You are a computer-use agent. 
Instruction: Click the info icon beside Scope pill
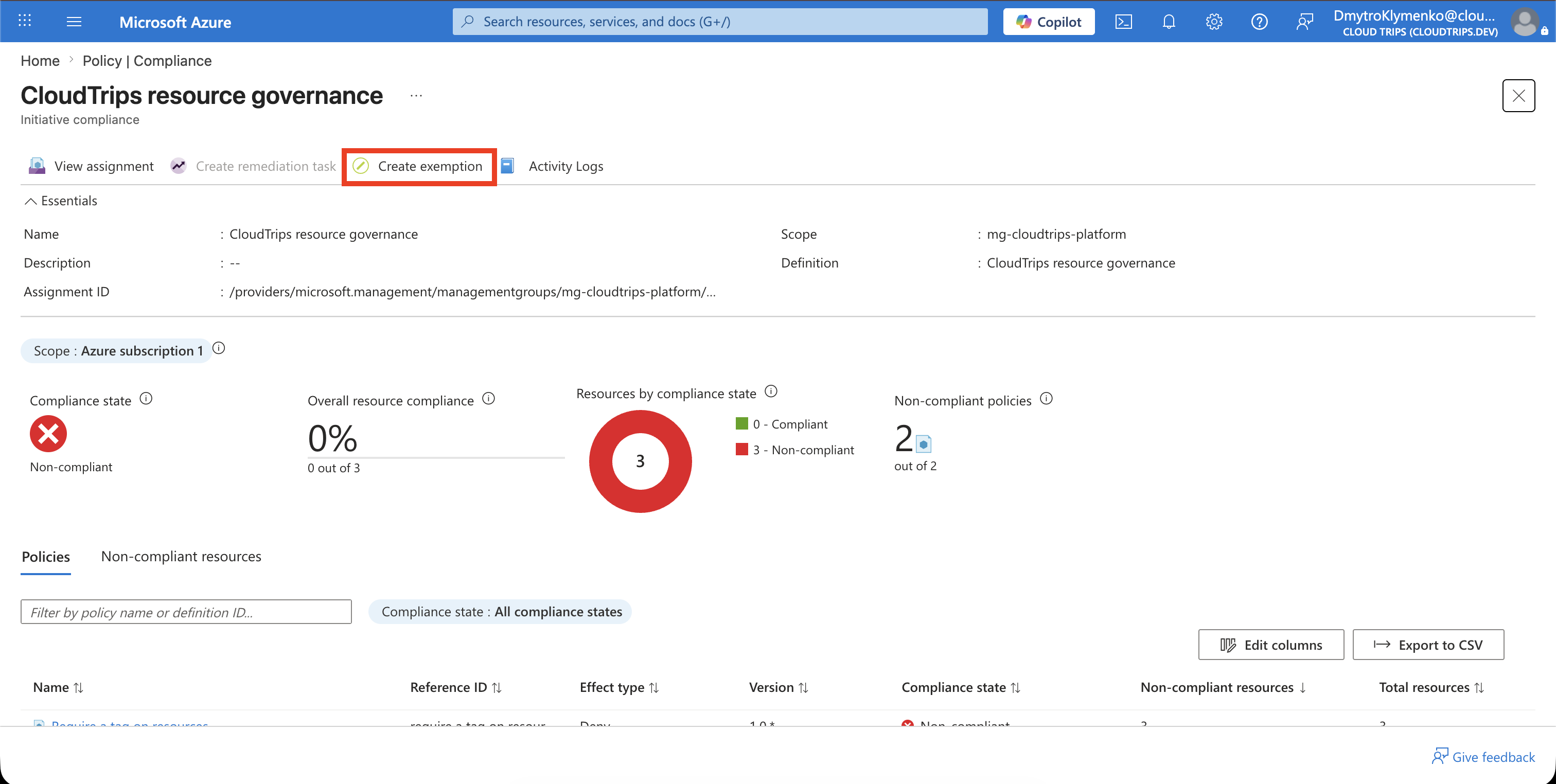point(219,348)
